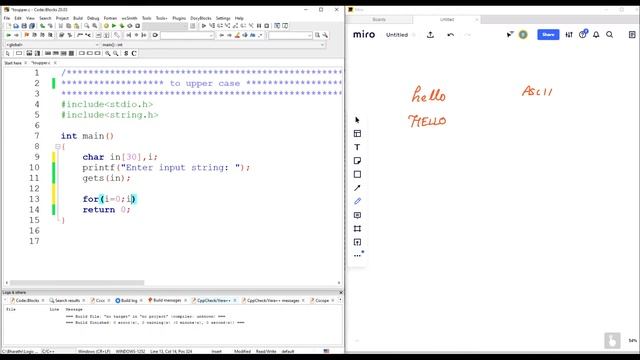Open the Help menu in Code::Blocks

point(239,18)
